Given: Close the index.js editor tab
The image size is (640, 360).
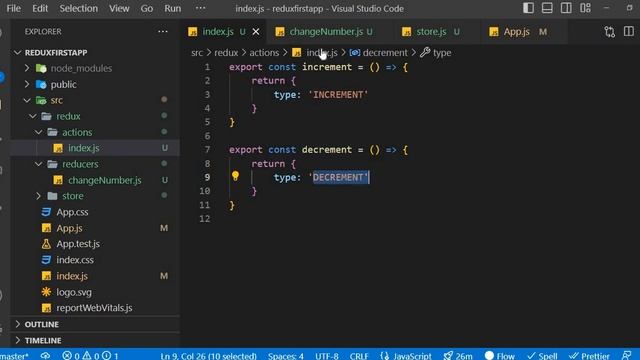Looking at the screenshot, I should [x=256, y=31].
